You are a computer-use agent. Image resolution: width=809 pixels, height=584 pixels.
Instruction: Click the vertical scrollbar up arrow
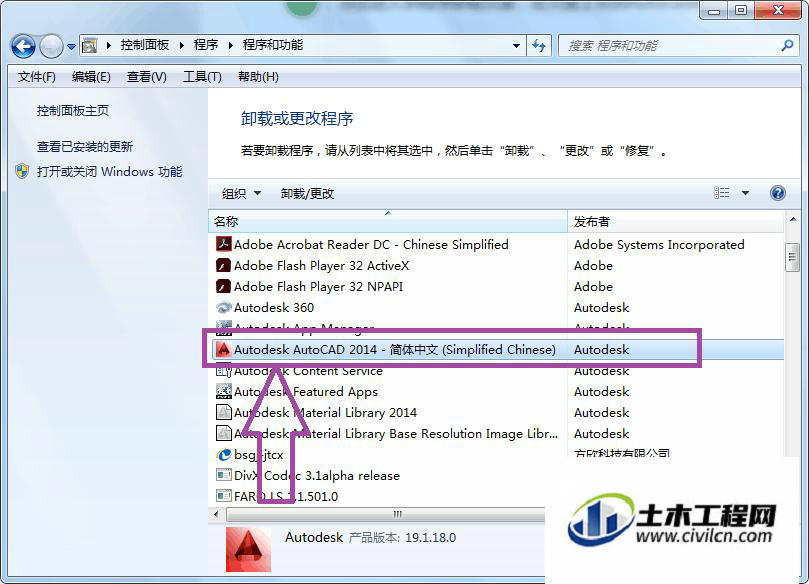[792, 220]
